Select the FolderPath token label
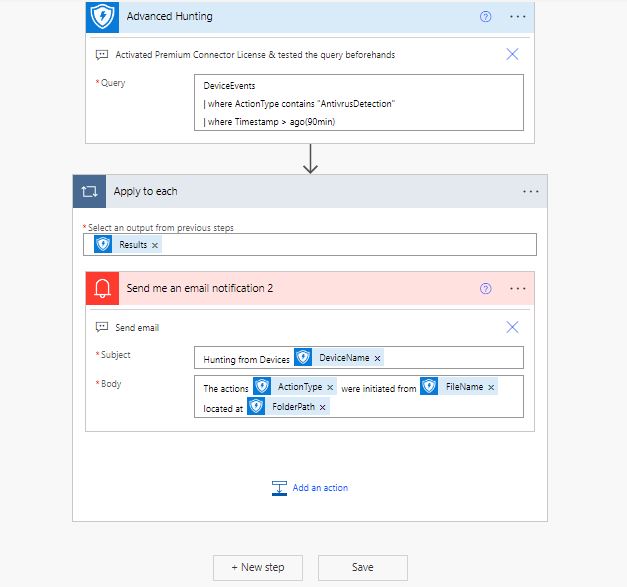Viewport: 627px width, 587px height. pos(293,407)
